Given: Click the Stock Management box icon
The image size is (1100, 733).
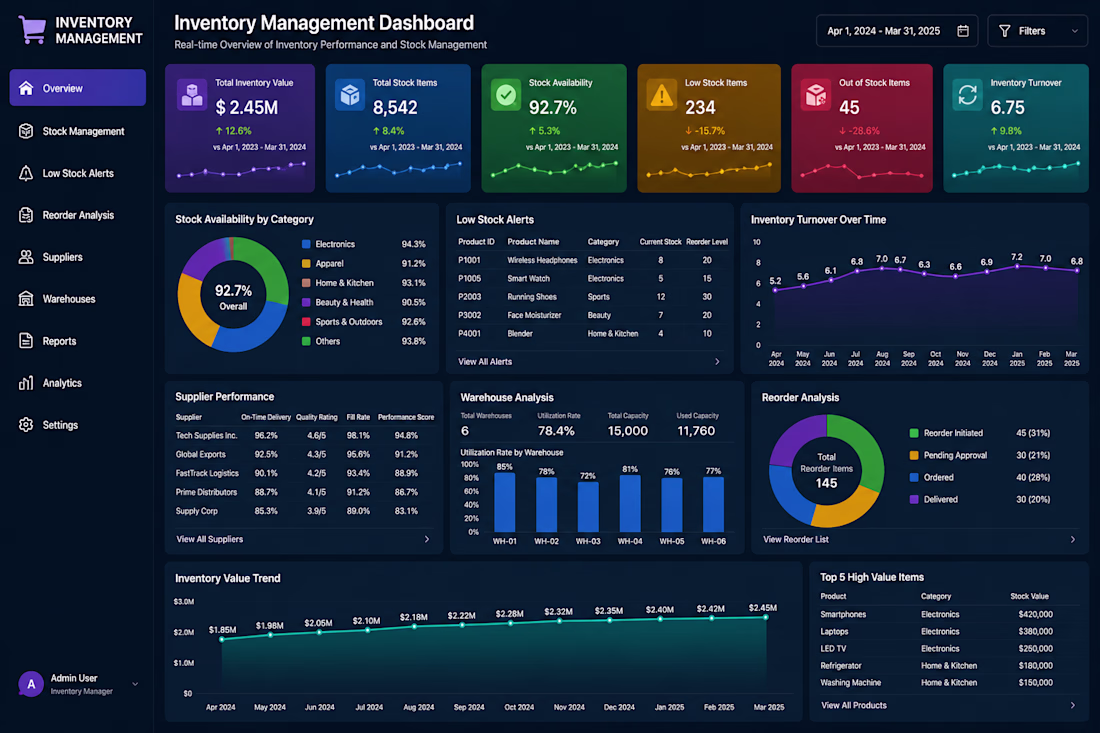Looking at the screenshot, I should [x=26, y=131].
